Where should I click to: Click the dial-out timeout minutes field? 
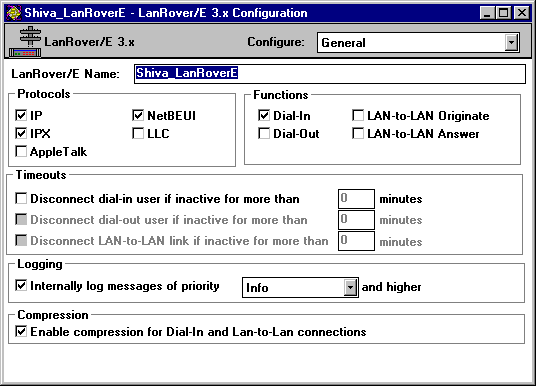point(356,219)
